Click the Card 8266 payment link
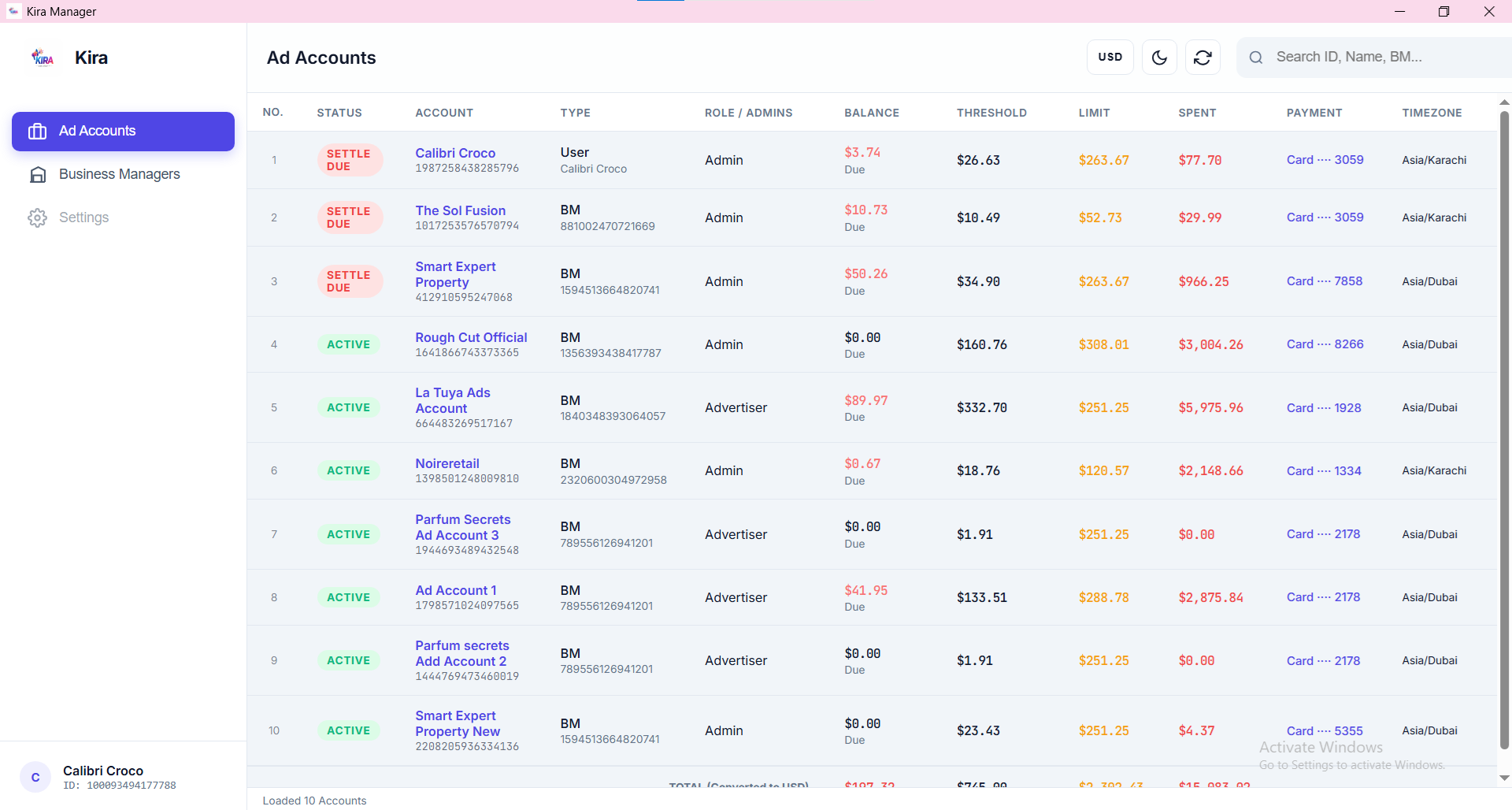 (1325, 344)
